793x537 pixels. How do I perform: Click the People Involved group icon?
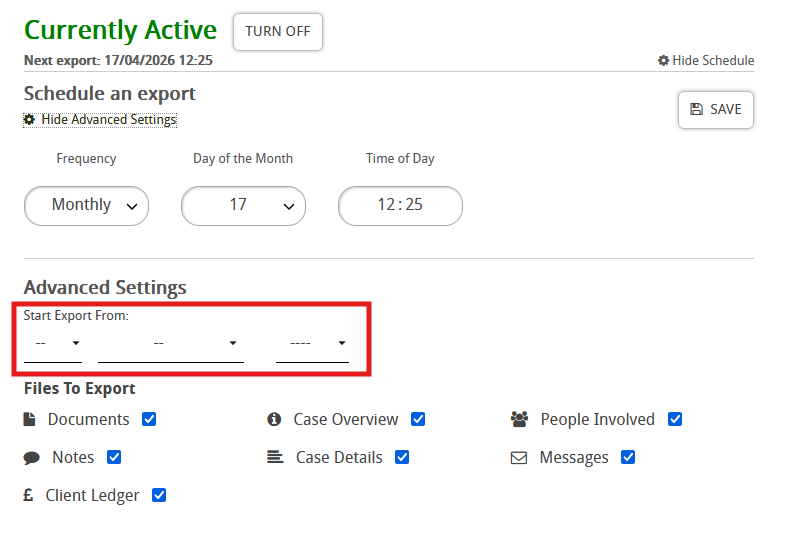pyautogui.click(x=519, y=420)
